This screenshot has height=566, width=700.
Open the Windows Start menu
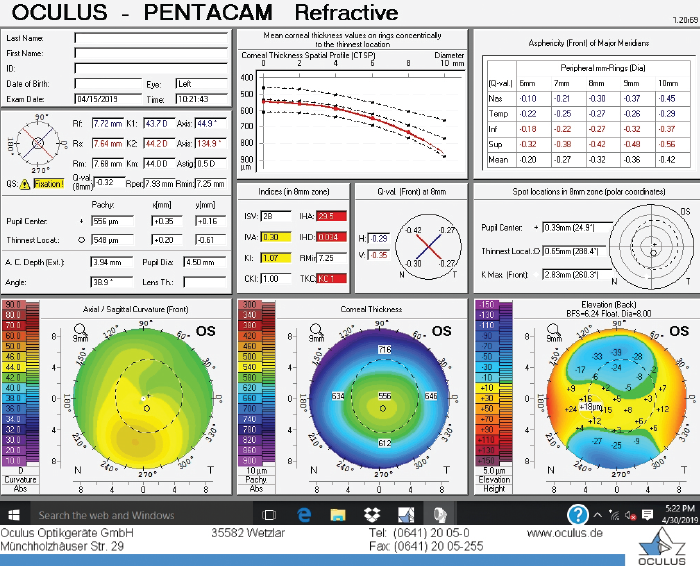[x=14, y=515]
